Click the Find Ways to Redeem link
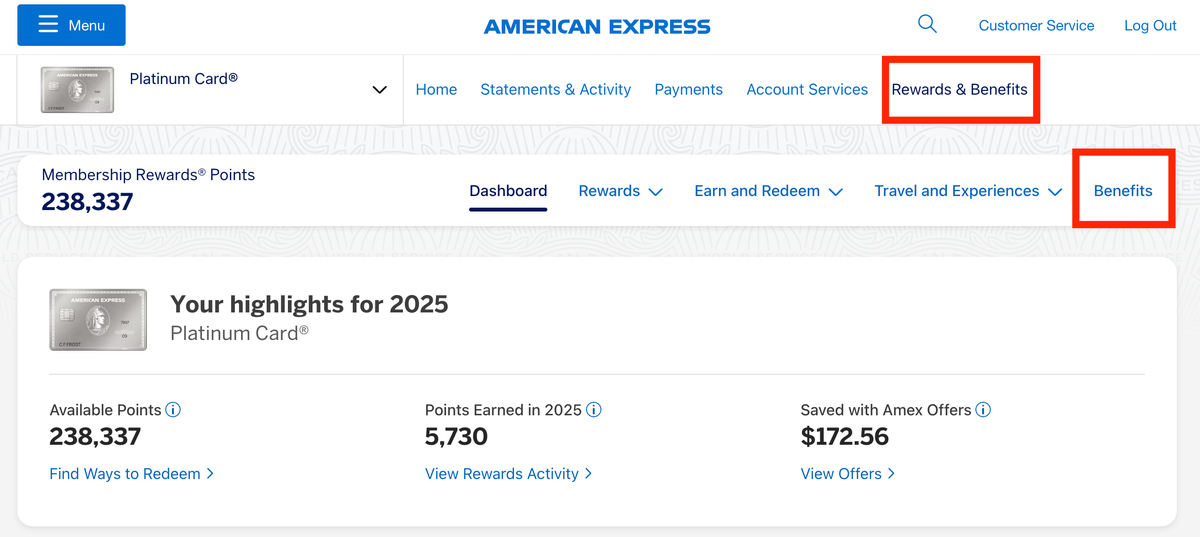Screen dimensions: 1200x537 click(x=131, y=474)
